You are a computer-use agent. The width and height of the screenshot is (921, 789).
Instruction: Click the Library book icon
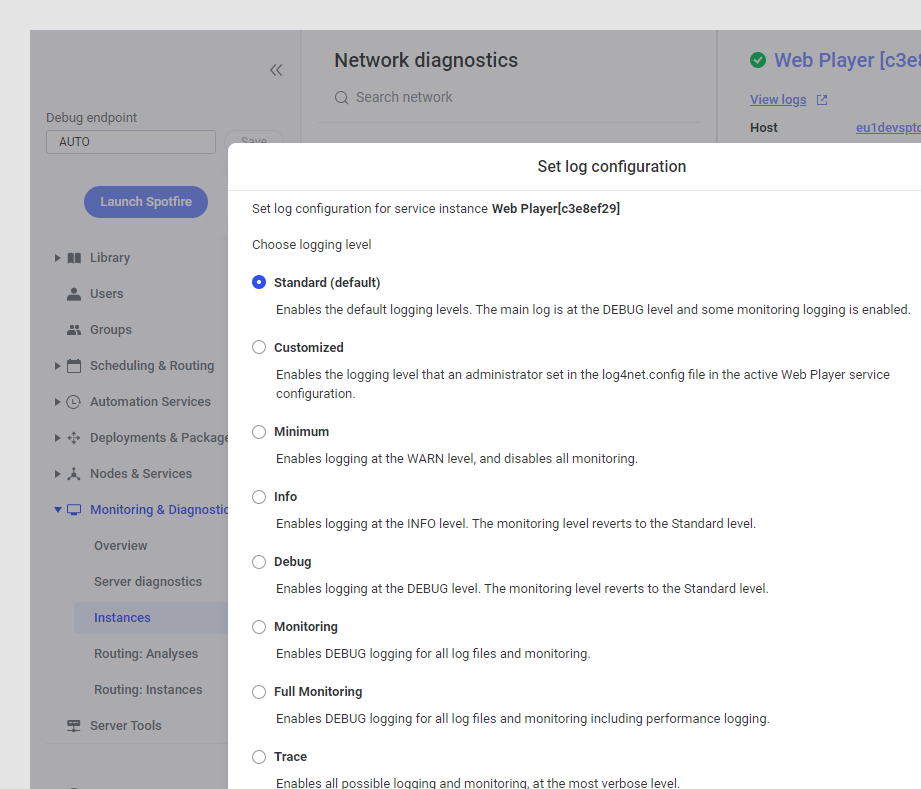[74, 258]
